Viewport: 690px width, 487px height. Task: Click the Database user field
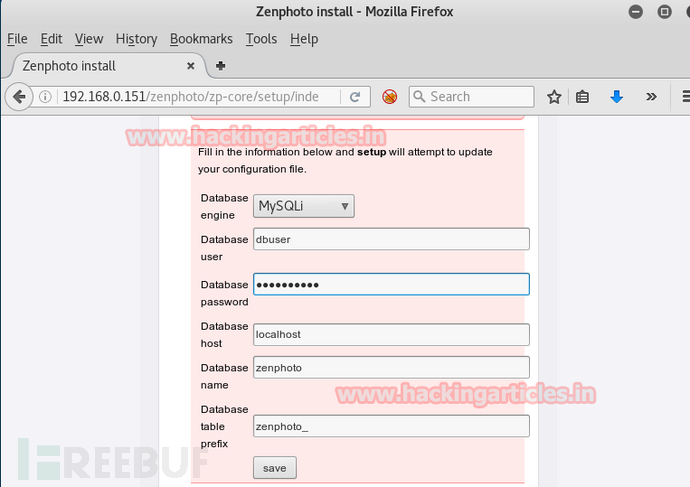[391, 239]
